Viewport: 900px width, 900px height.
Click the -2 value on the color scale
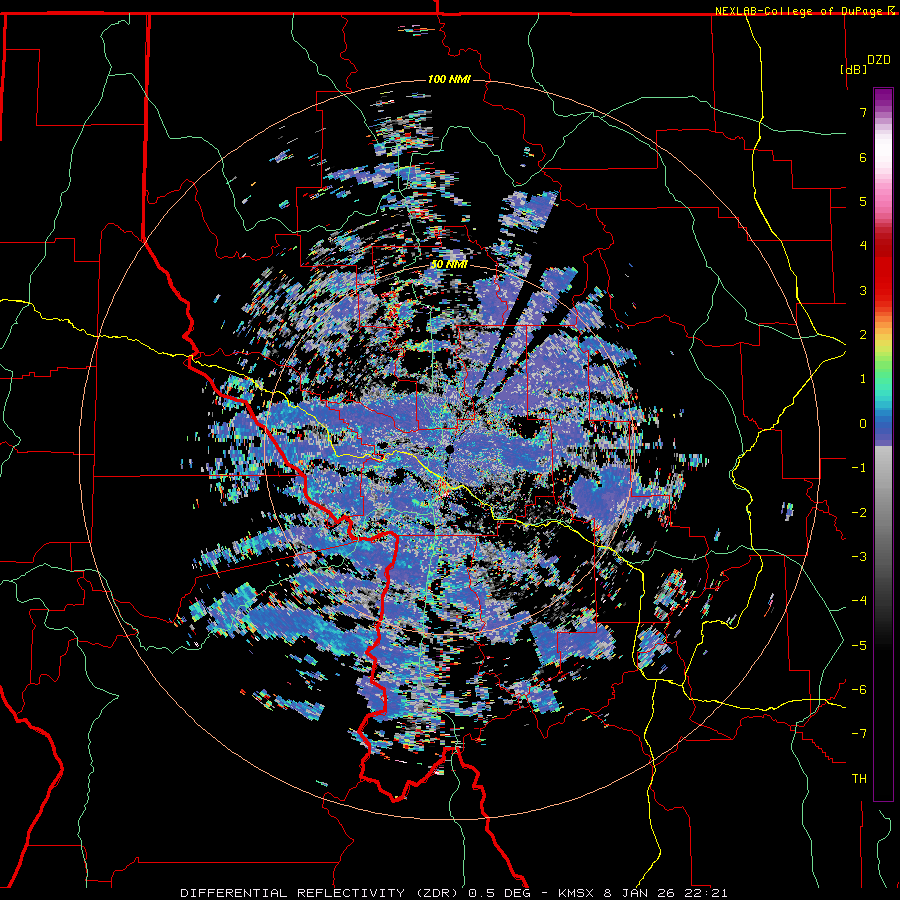tap(859, 513)
